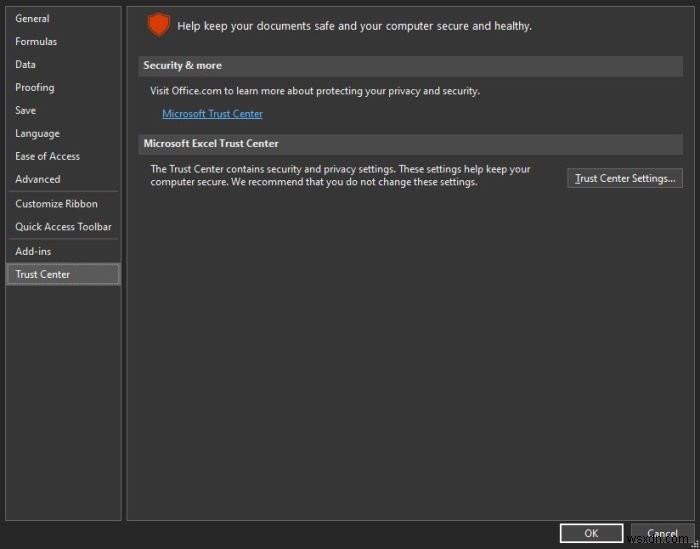
Task: Show the Advanced options
Action: pyautogui.click(x=38, y=179)
